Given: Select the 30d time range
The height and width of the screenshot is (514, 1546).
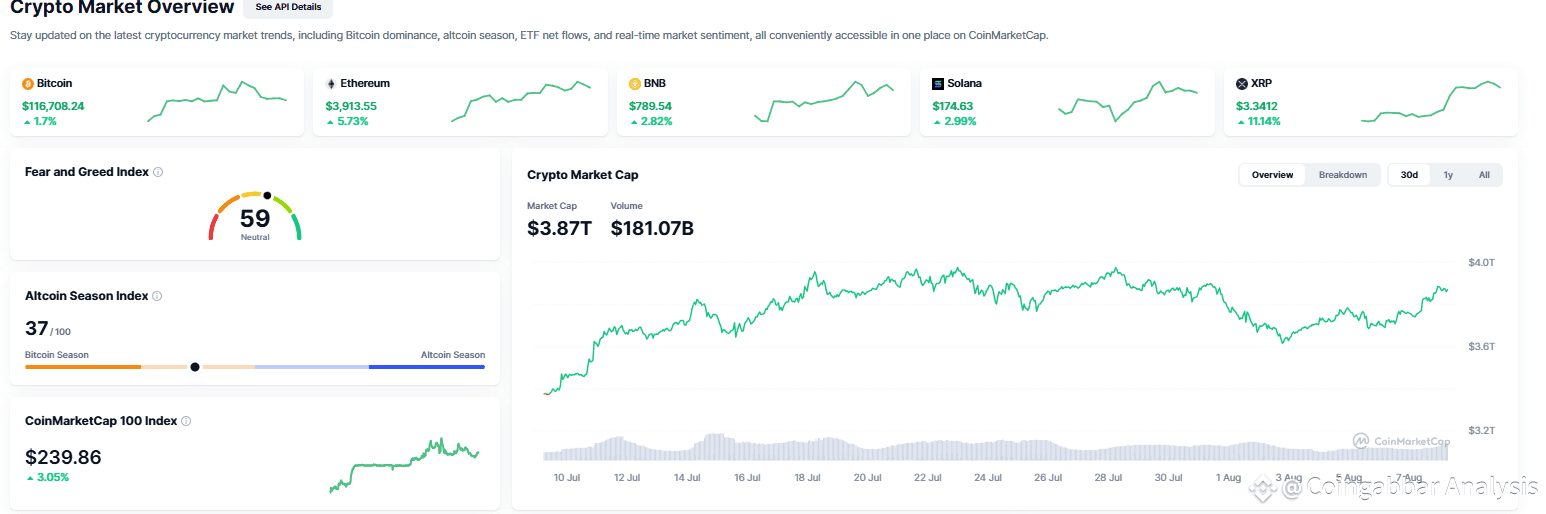Looking at the screenshot, I should point(1409,175).
